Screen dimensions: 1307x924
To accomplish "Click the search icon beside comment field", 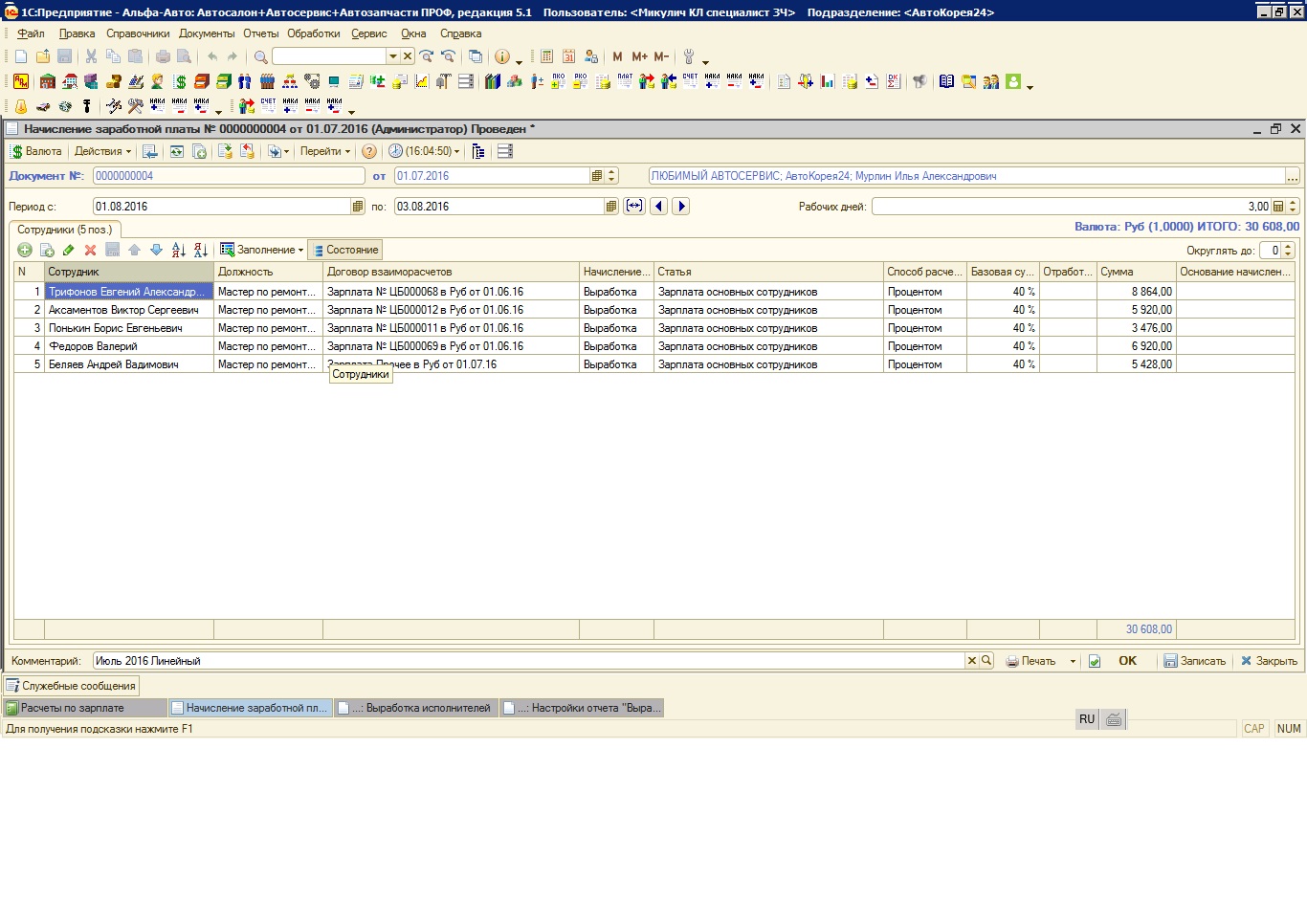I will point(986,661).
